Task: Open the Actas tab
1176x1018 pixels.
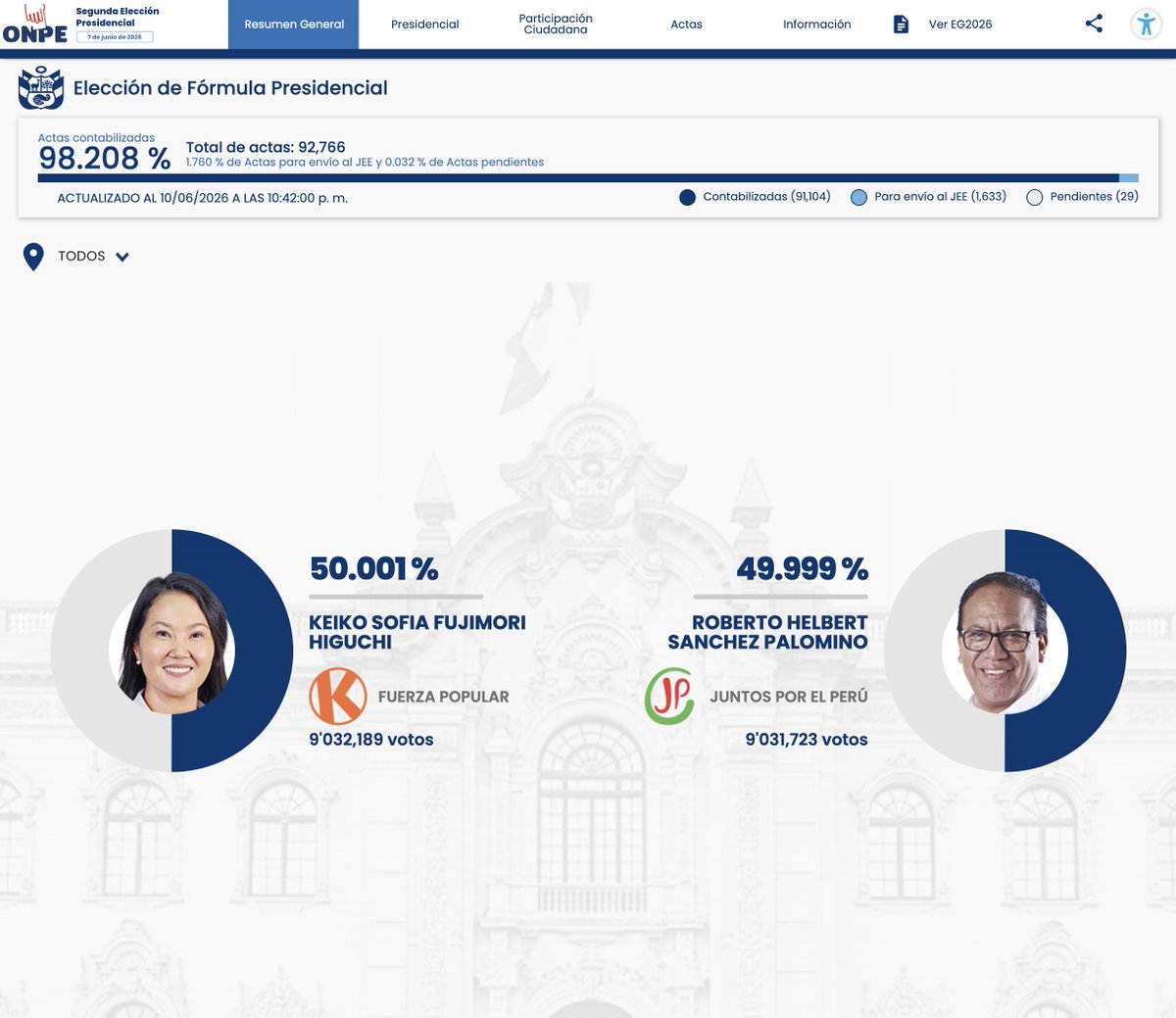Action: coord(686,24)
